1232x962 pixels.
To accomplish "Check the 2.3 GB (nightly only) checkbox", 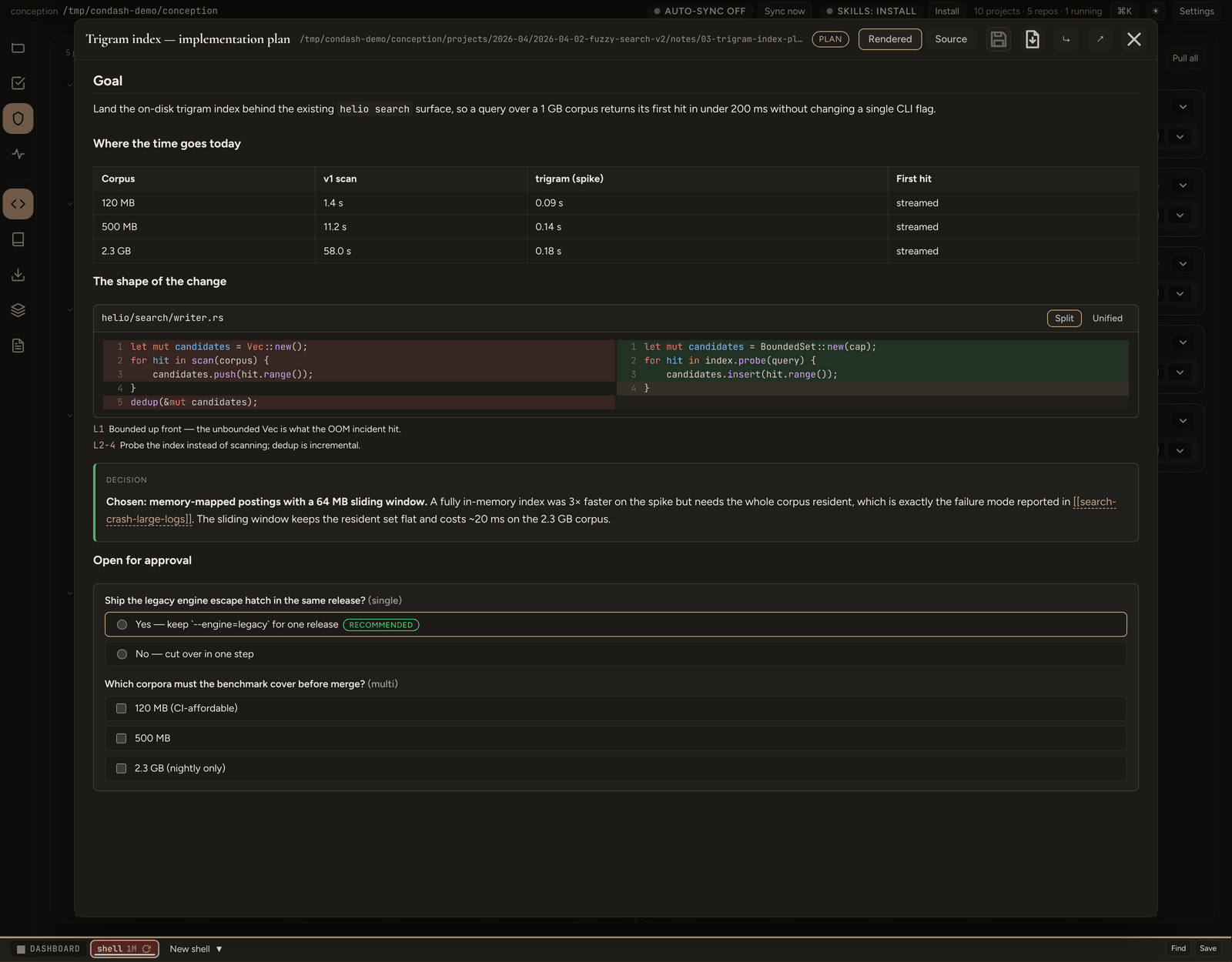I will [x=121, y=768].
